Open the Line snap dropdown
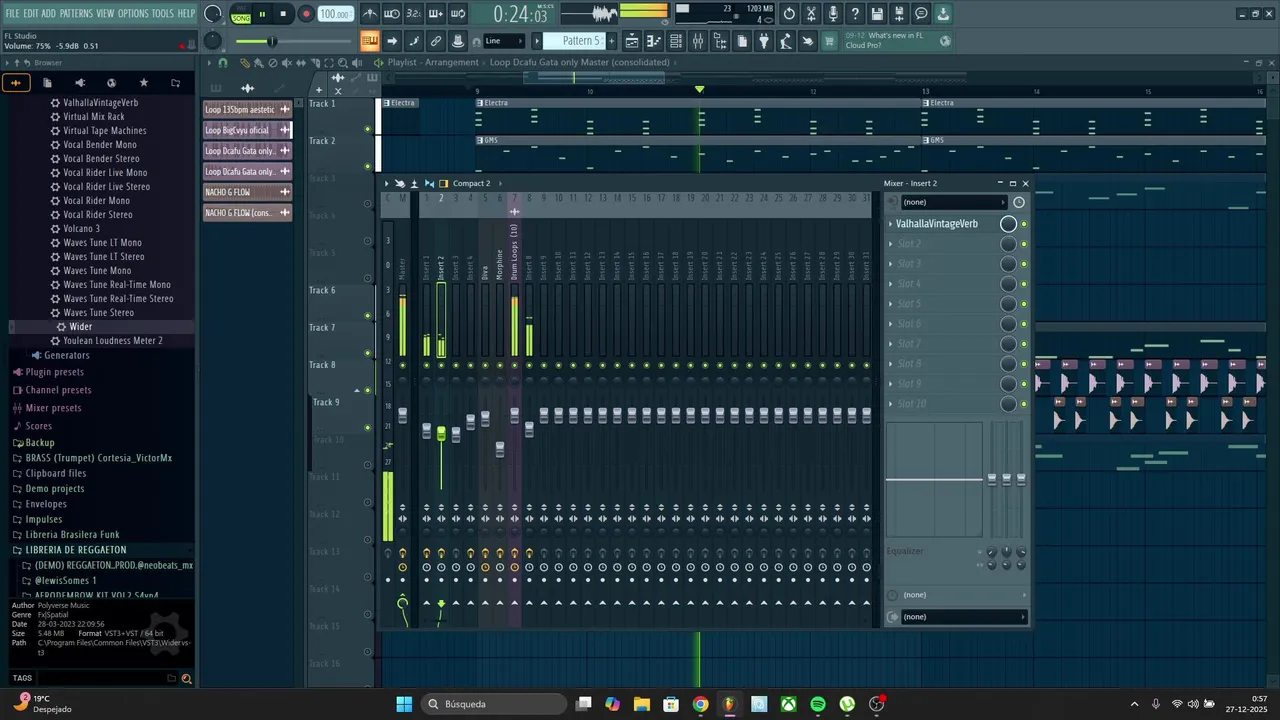The width and height of the screenshot is (1280, 720). click(x=503, y=41)
